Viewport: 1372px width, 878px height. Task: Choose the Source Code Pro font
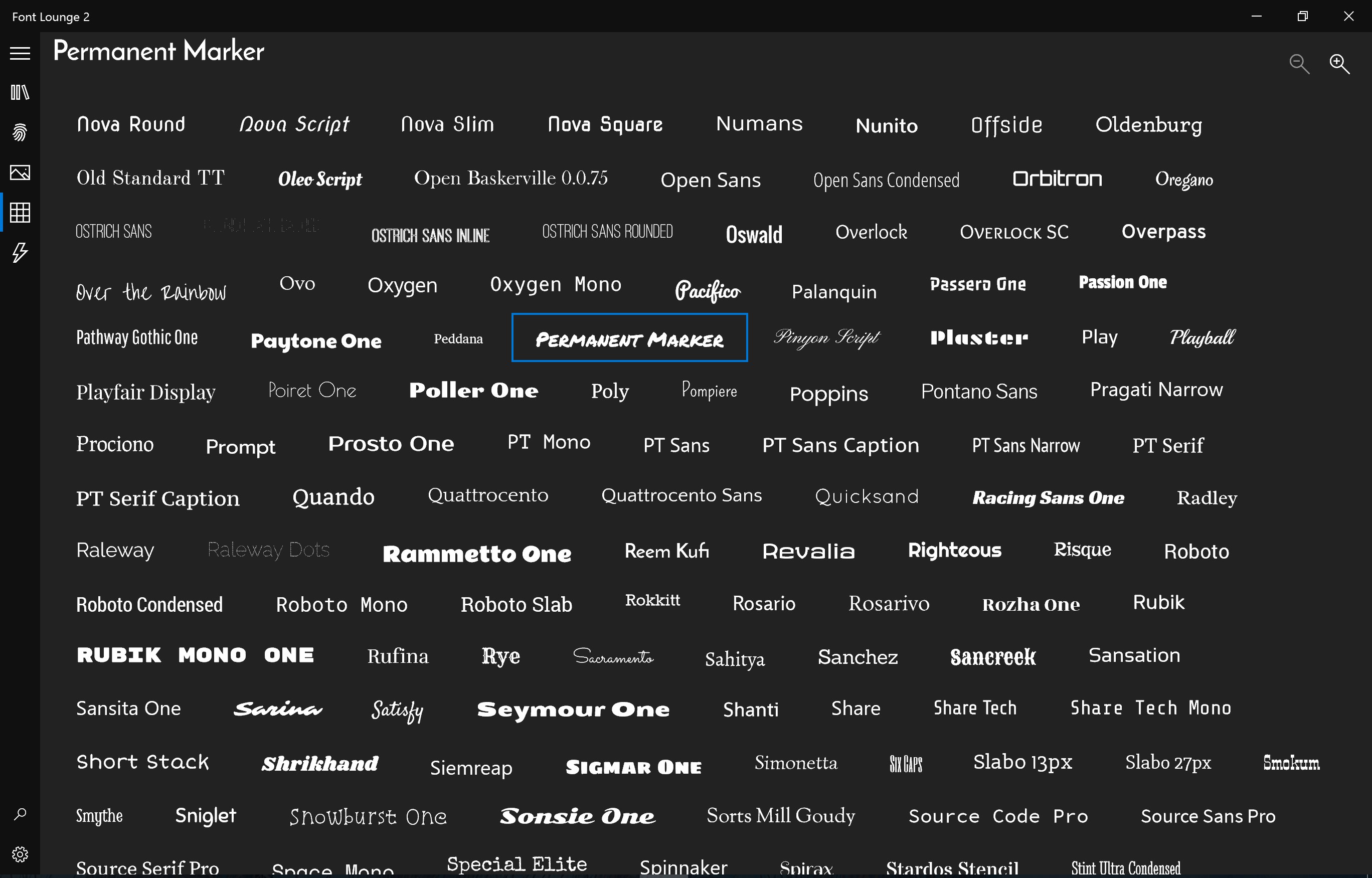tap(997, 815)
